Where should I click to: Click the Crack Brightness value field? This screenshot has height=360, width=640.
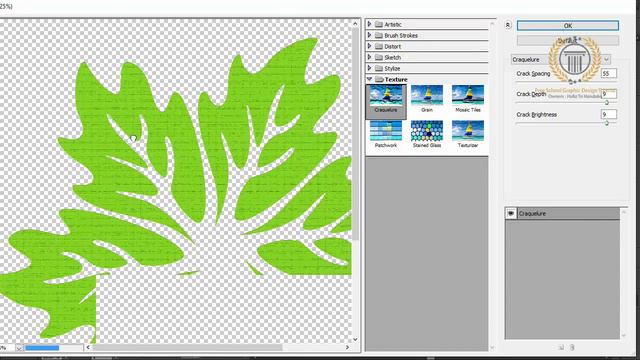609,114
